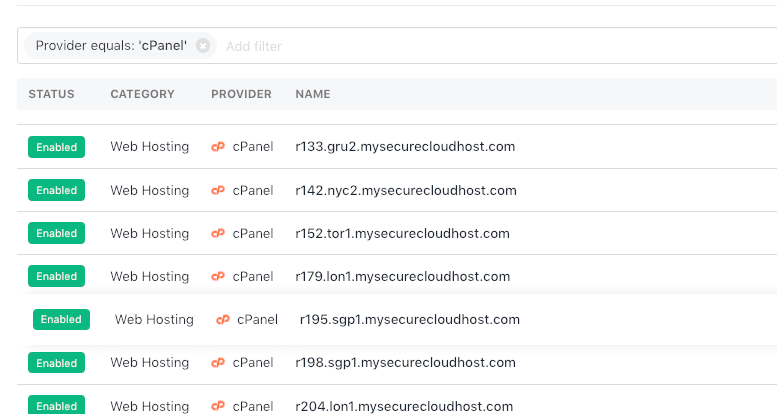The image size is (777, 414).
Task: Open r195.sgp1.mysecurecloudhost.com server
Action: point(410,320)
